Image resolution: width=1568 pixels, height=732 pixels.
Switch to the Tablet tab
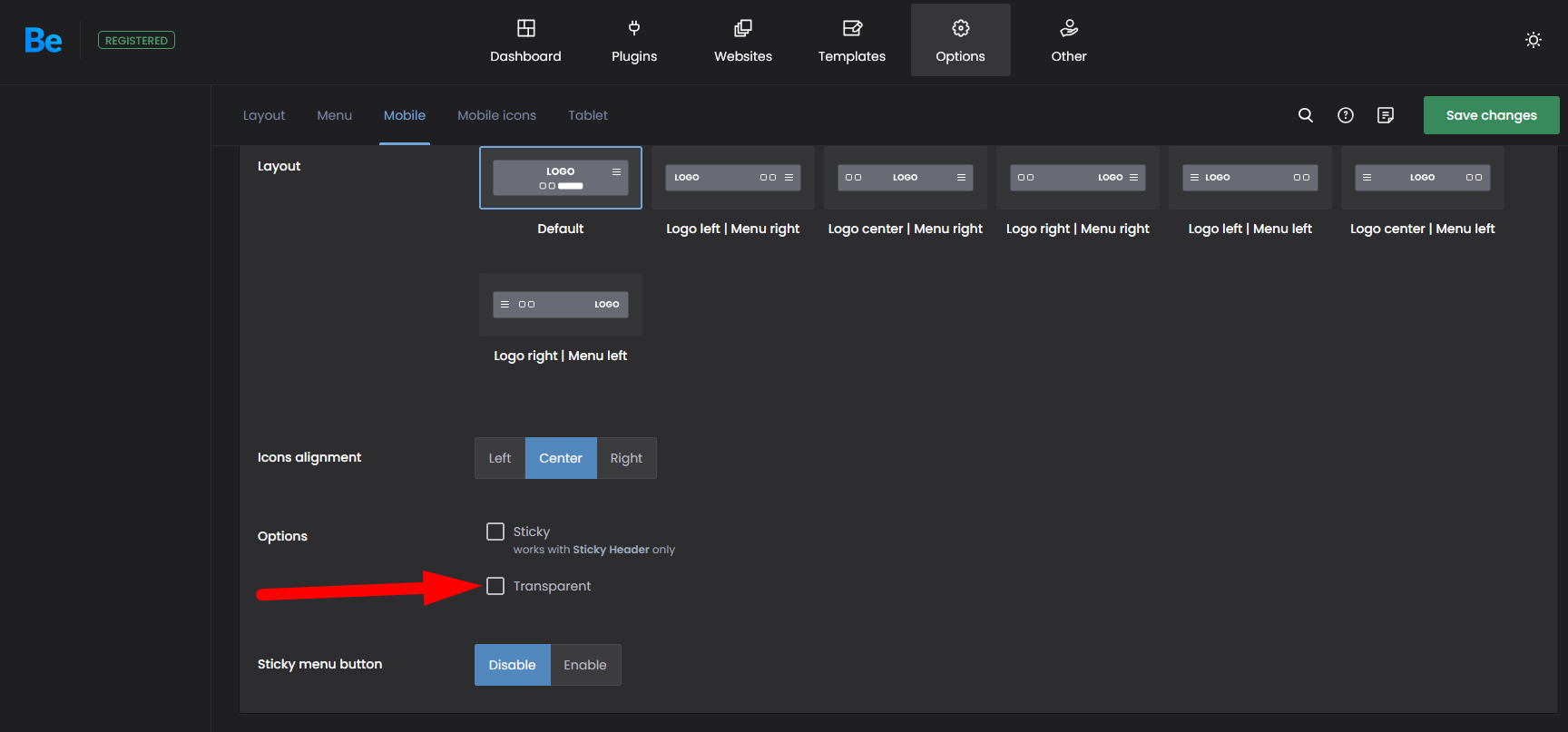pos(587,115)
